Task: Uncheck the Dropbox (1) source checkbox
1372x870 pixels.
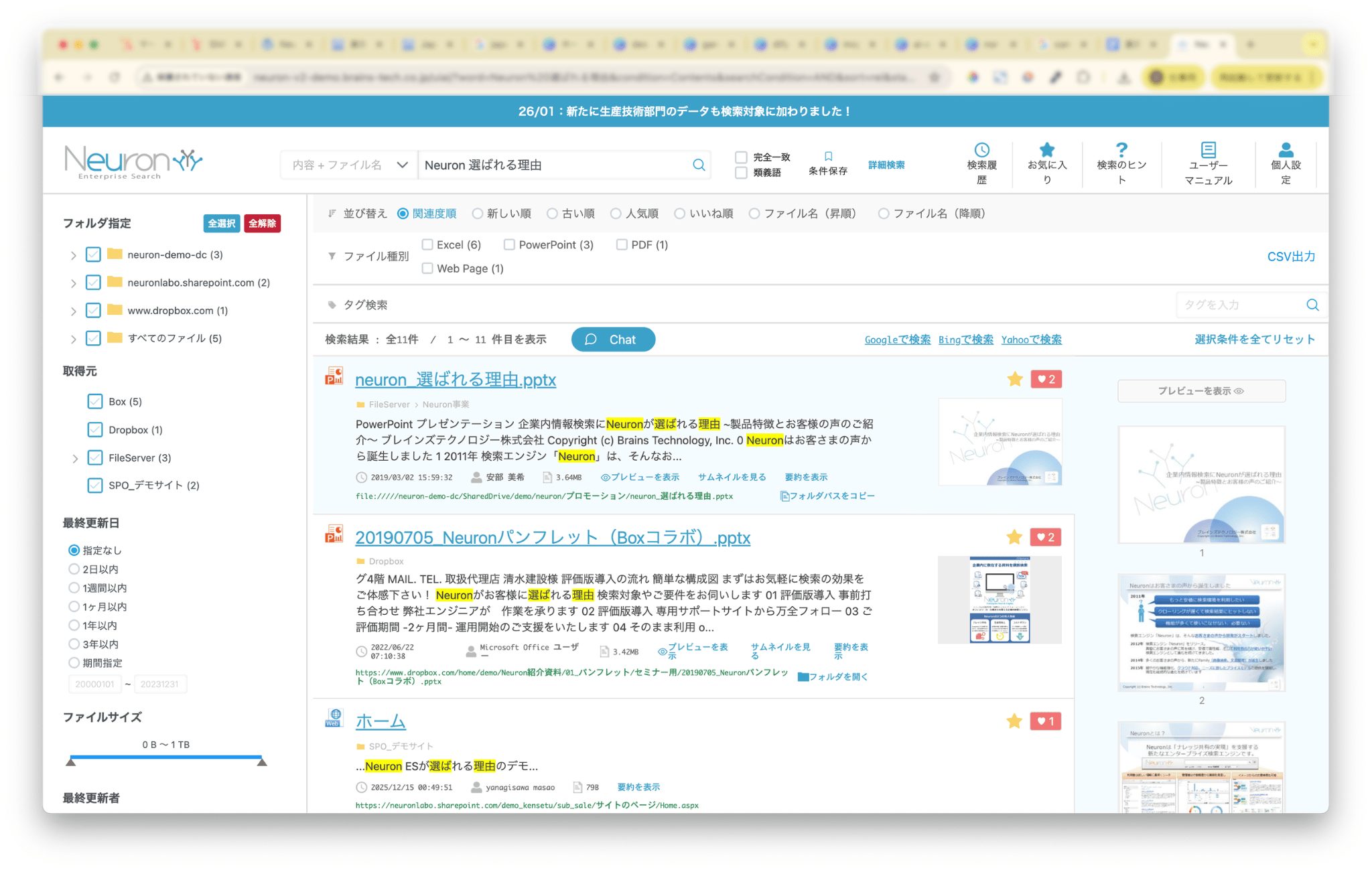Action: tap(95, 430)
